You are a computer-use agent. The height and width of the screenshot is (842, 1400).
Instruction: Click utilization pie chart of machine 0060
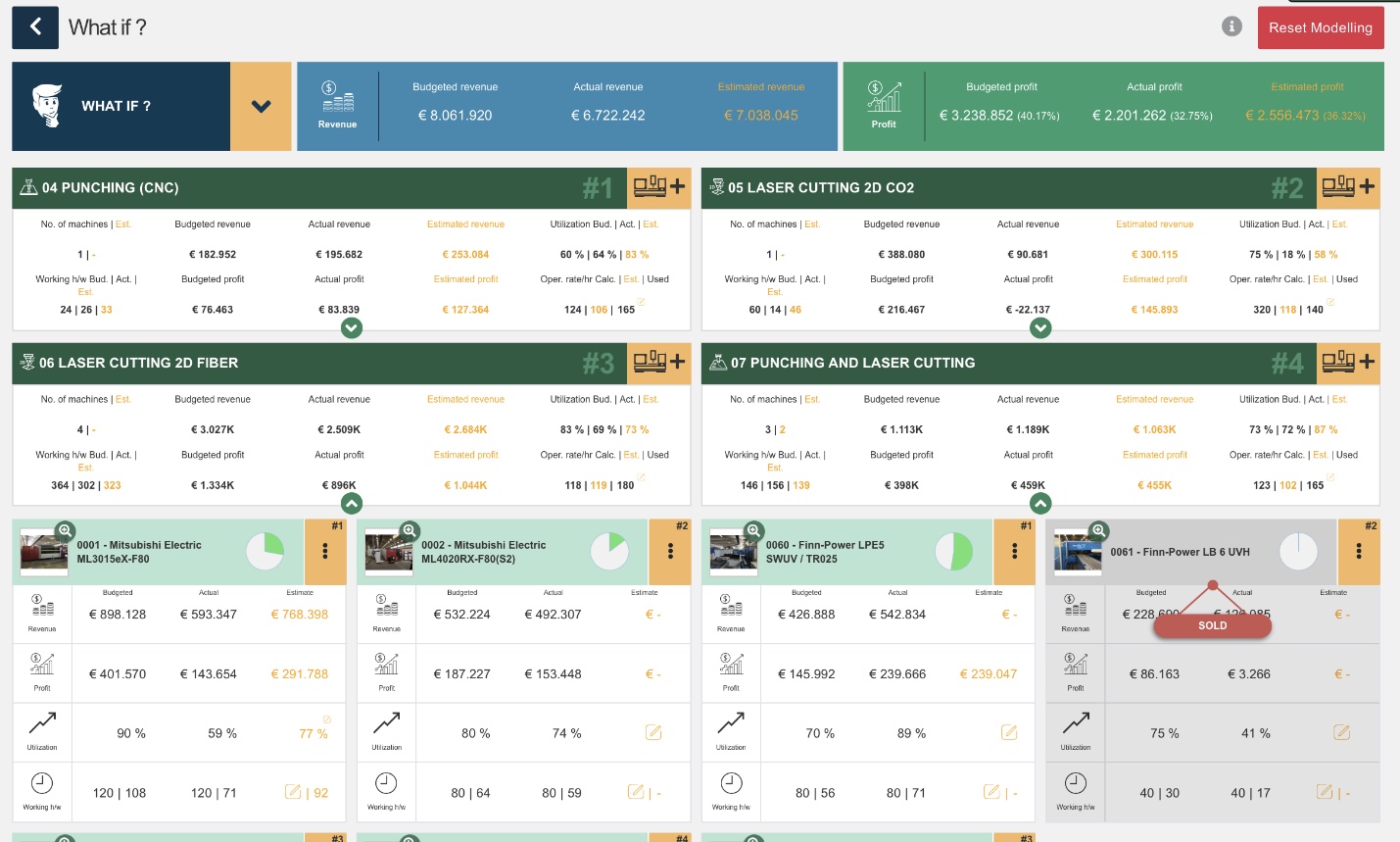click(x=953, y=552)
